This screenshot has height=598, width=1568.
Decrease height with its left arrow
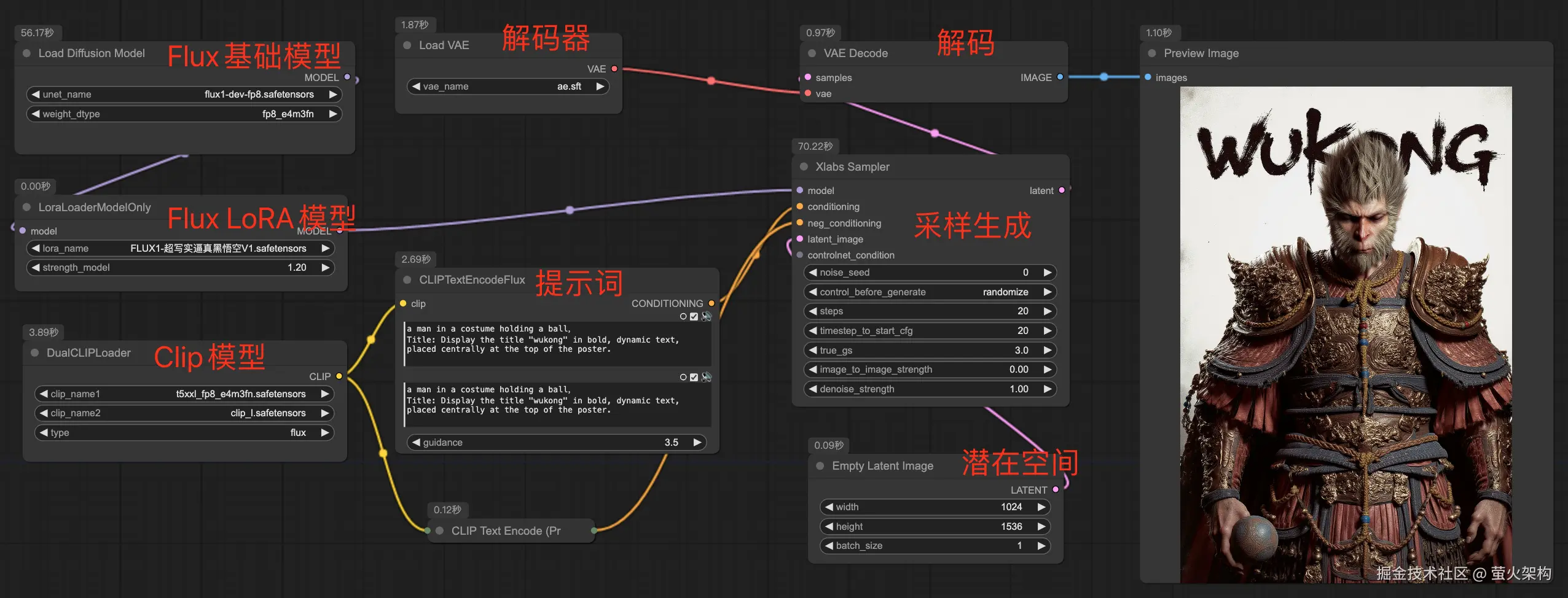tap(829, 527)
